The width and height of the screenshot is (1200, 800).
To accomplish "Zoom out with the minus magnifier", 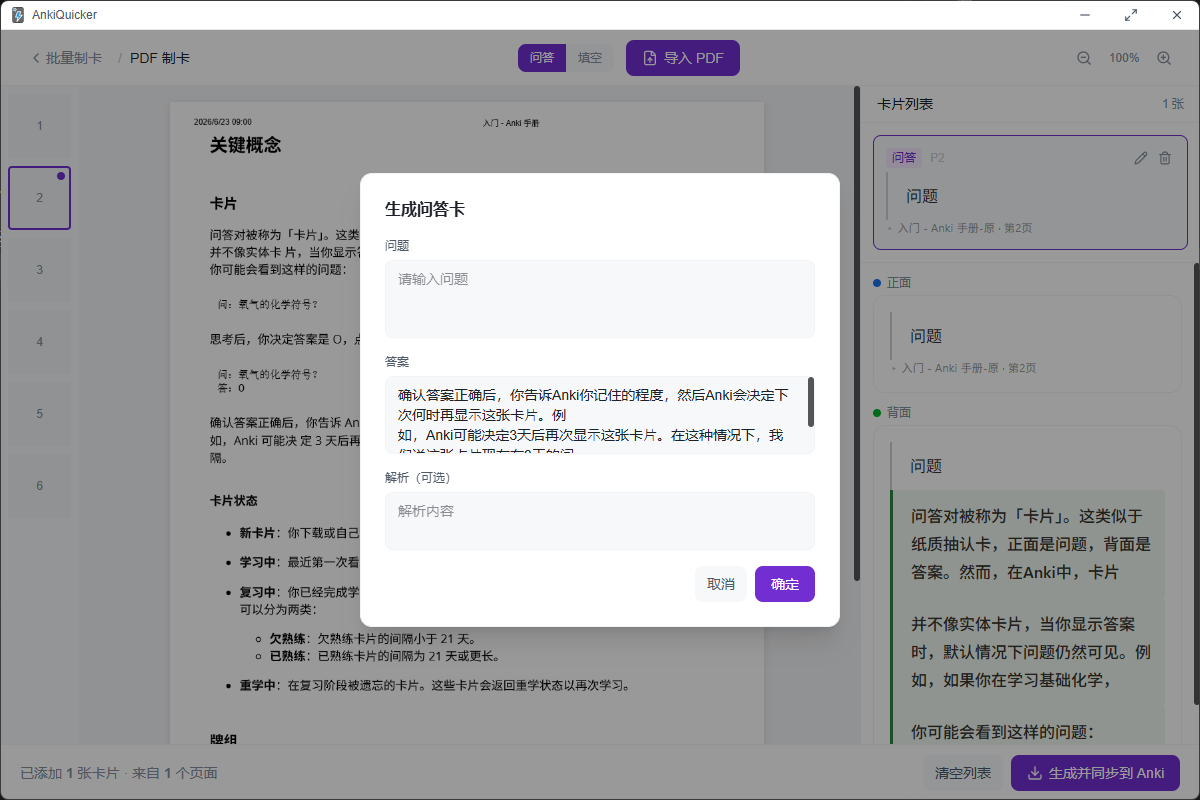I will [x=1084, y=58].
